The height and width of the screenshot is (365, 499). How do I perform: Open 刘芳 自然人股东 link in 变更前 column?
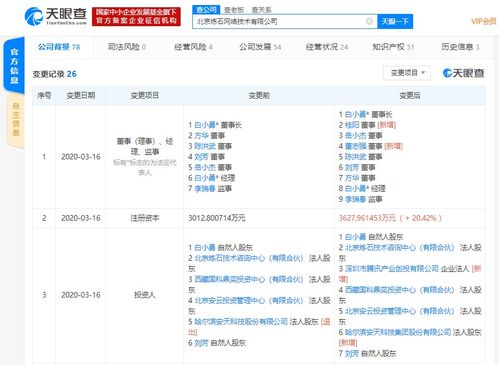[x=201, y=343]
